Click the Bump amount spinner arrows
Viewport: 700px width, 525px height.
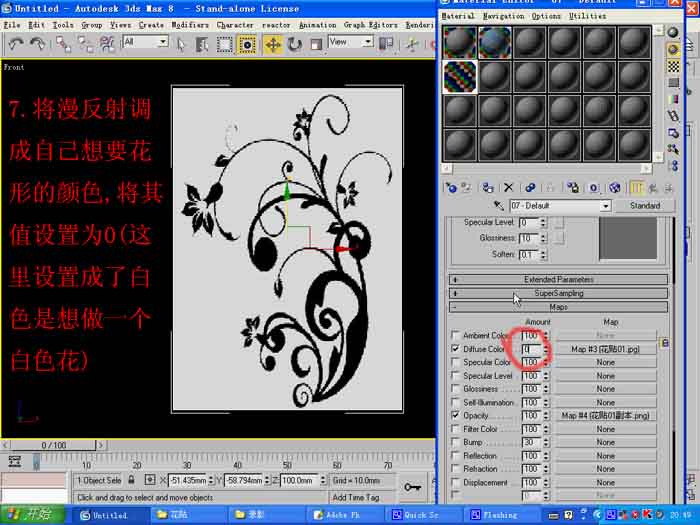pos(546,442)
